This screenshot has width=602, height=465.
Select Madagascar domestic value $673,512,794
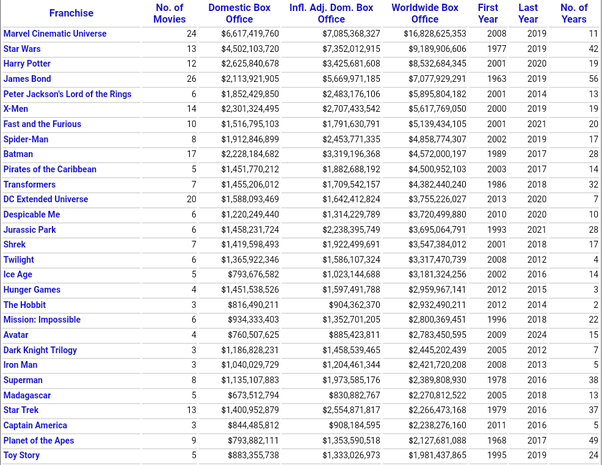tap(253, 395)
